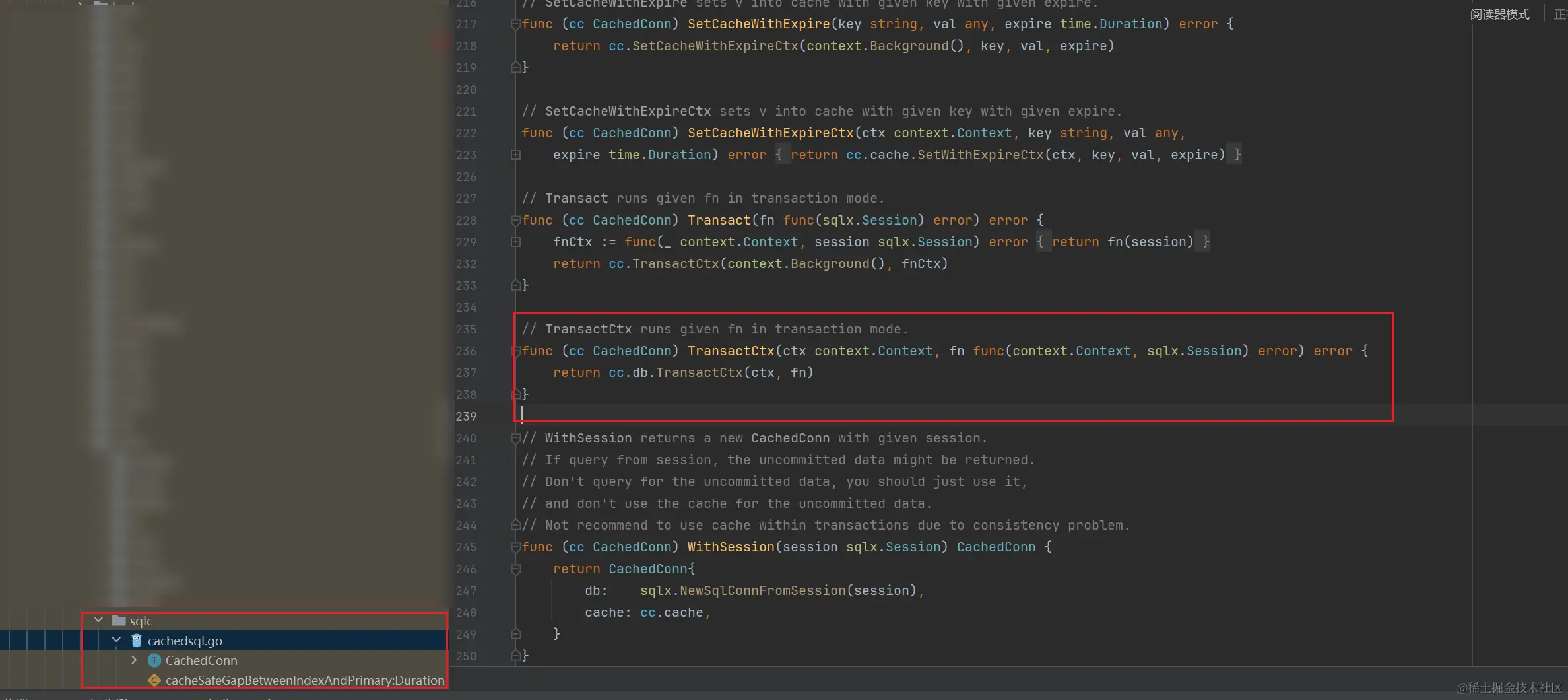Click the Transact function name on line 228
Image resolution: width=1568 pixels, height=700 pixels.
click(719, 220)
